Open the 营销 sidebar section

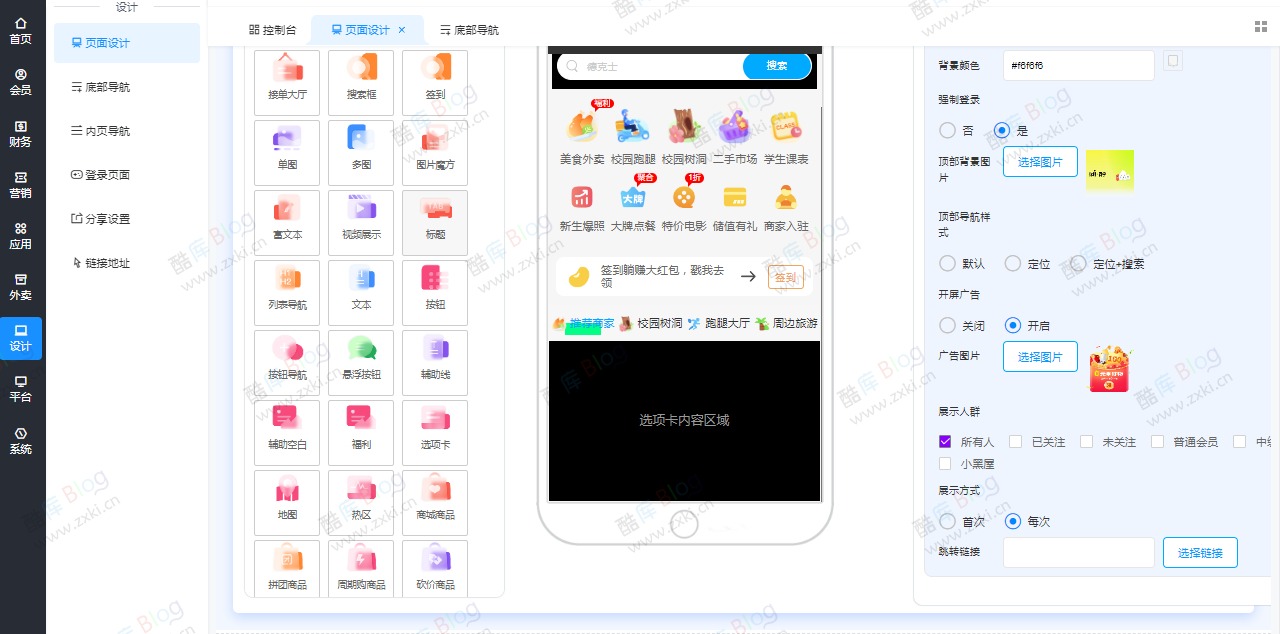(22, 184)
